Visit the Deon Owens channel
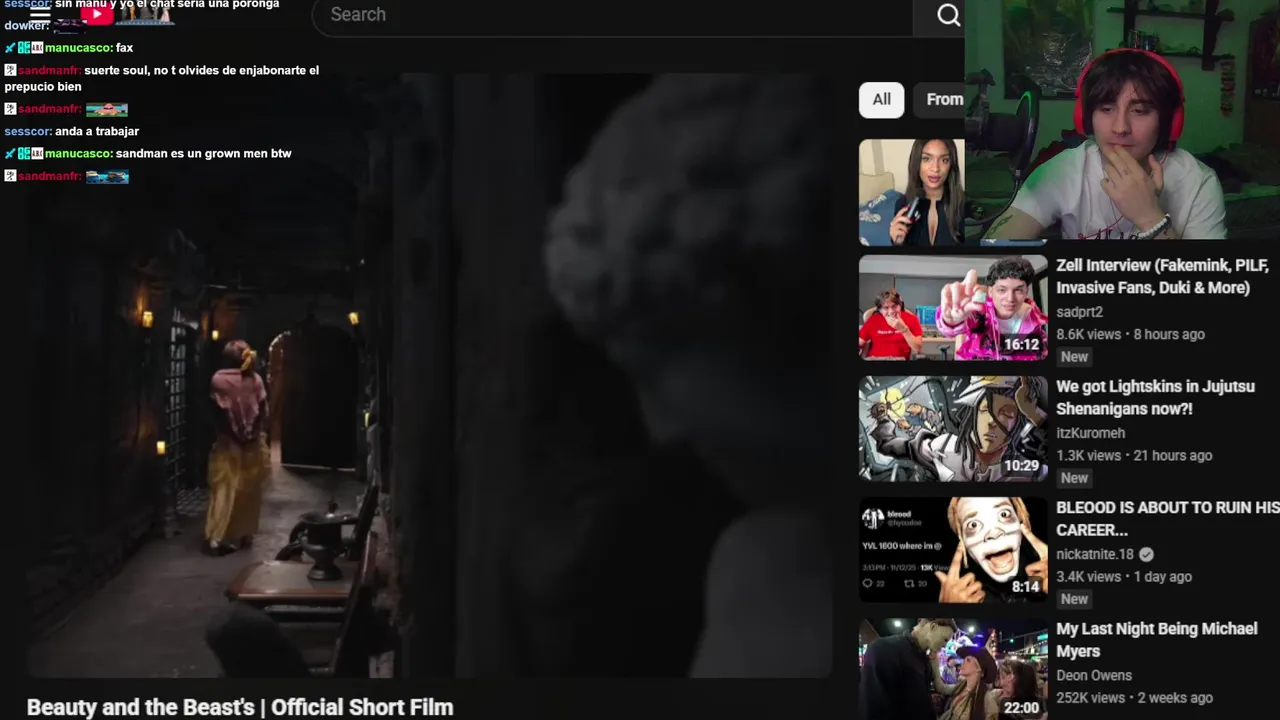This screenshot has width=1280, height=720. 1094,675
